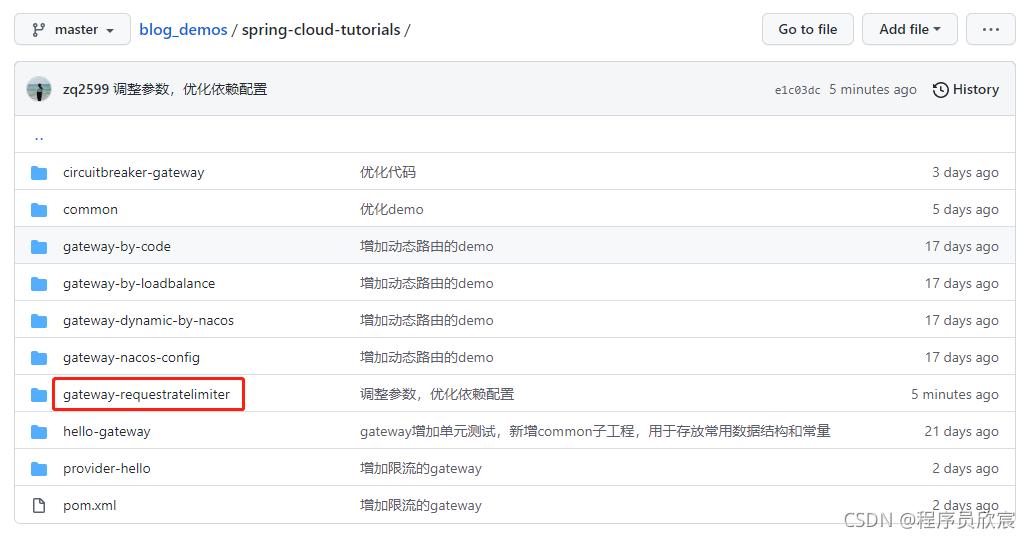
Task: Click the gateway-by-code folder icon
Action: click(x=39, y=246)
